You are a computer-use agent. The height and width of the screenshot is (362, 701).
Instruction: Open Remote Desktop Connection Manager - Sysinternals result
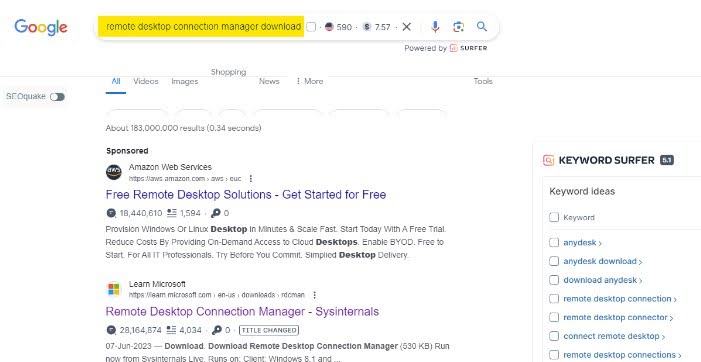click(242, 311)
